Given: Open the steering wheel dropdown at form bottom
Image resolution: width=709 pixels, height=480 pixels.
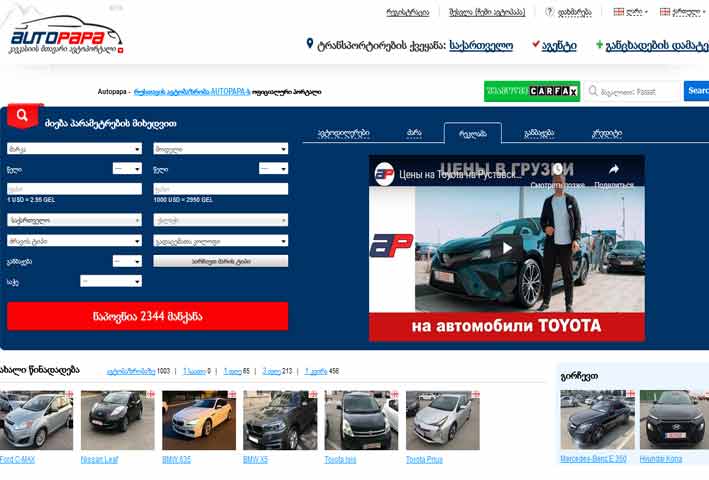Looking at the screenshot, I should pos(111,281).
